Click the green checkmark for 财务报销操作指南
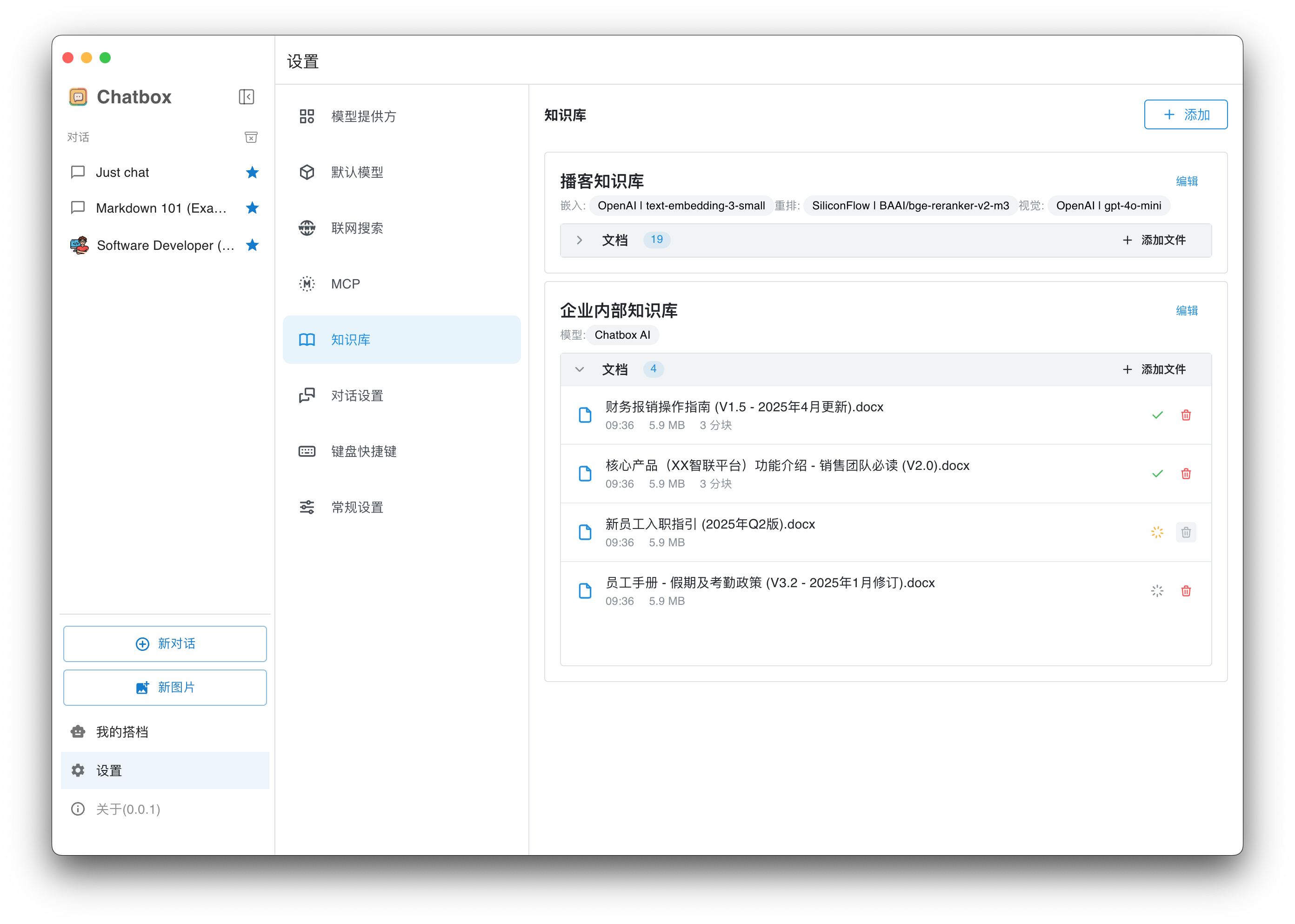The image size is (1295, 924). [1157, 415]
